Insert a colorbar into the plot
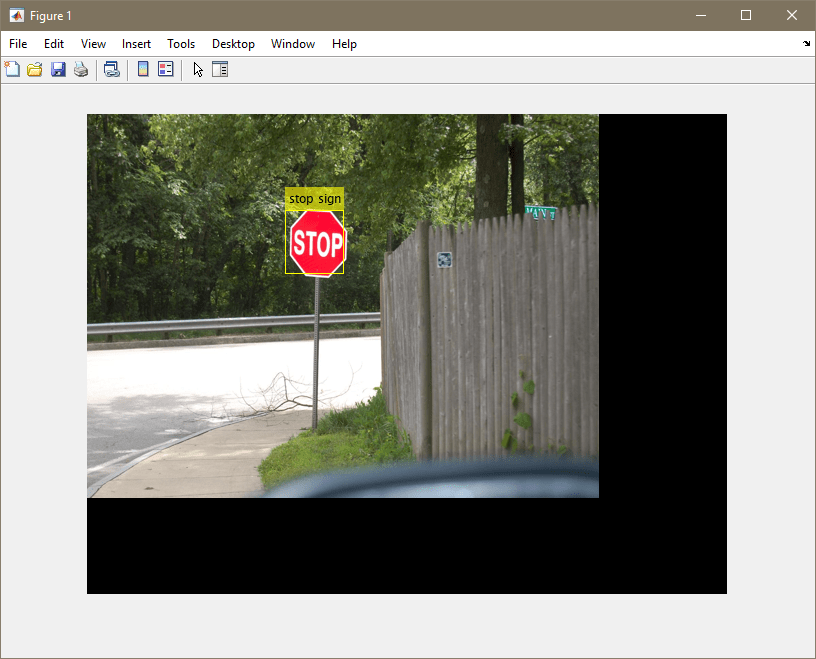 pos(142,69)
